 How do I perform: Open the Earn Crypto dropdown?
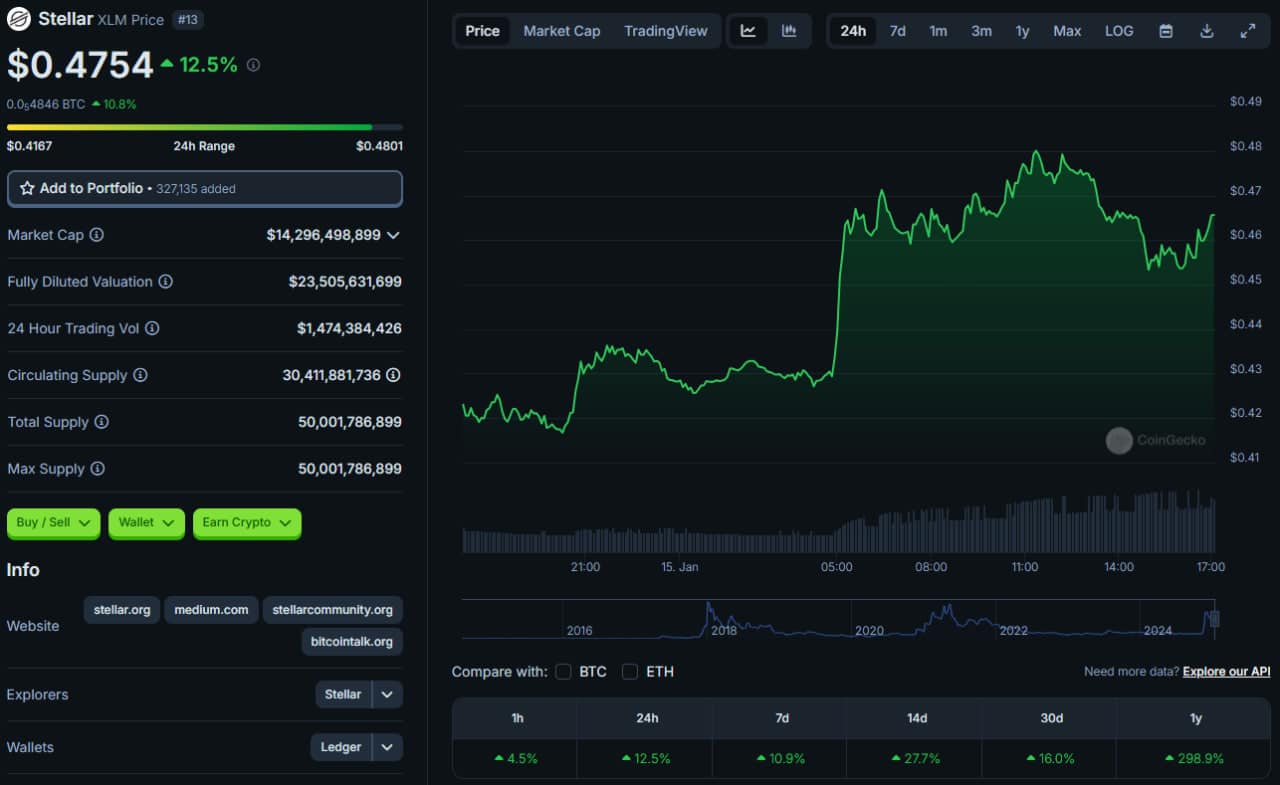coord(247,522)
